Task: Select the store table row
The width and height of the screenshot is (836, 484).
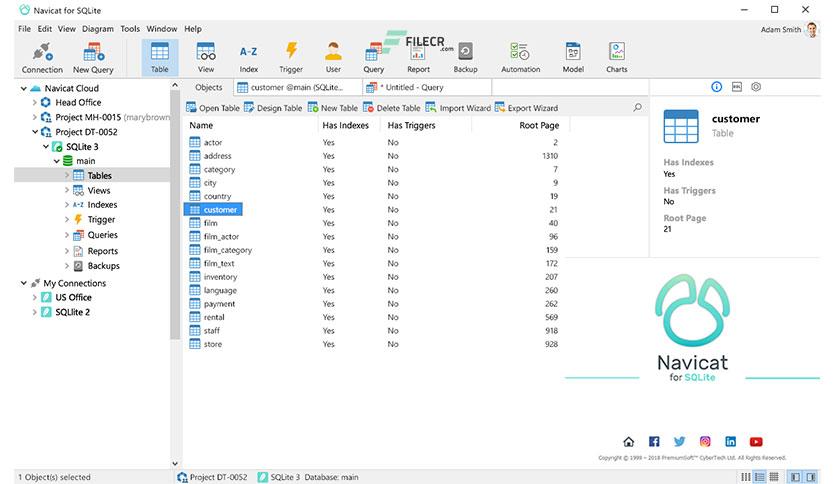Action: click(x=374, y=344)
